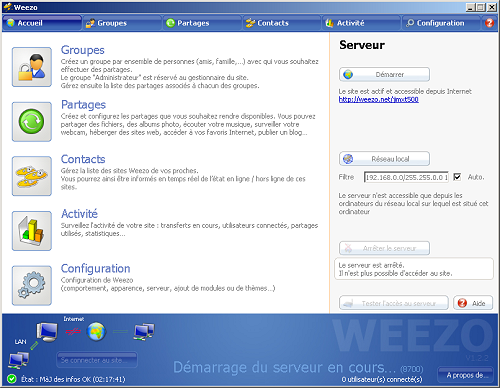Click the Partages green refresh icon
This screenshot has height=388, width=500.
point(32,122)
